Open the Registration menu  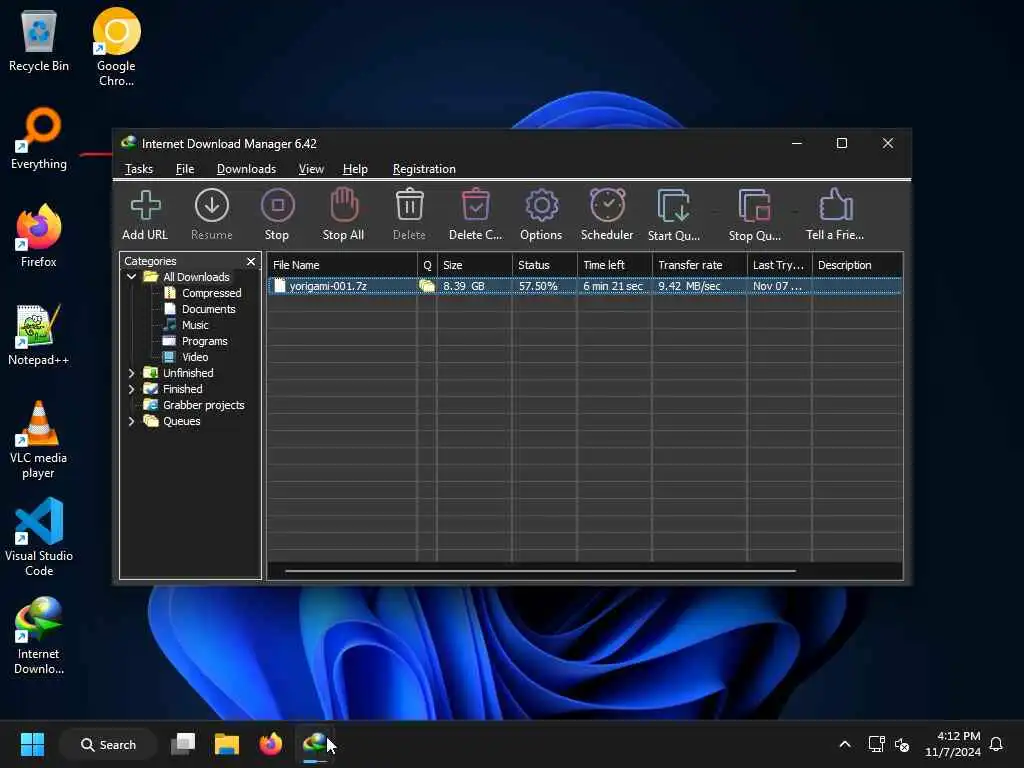(x=424, y=169)
